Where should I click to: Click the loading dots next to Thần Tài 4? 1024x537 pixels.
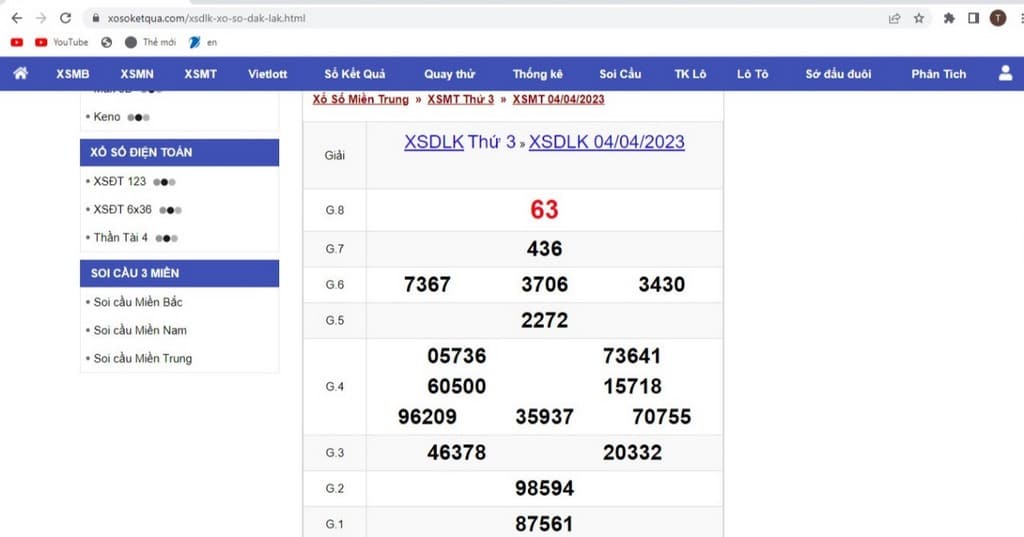coord(167,238)
